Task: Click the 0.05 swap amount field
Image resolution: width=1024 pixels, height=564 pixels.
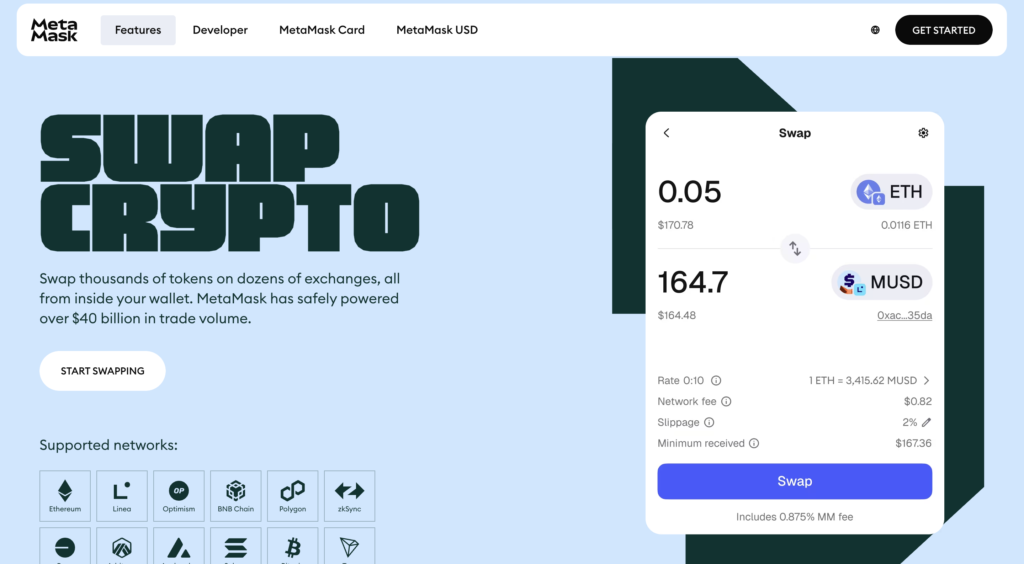Action: coord(690,192)
